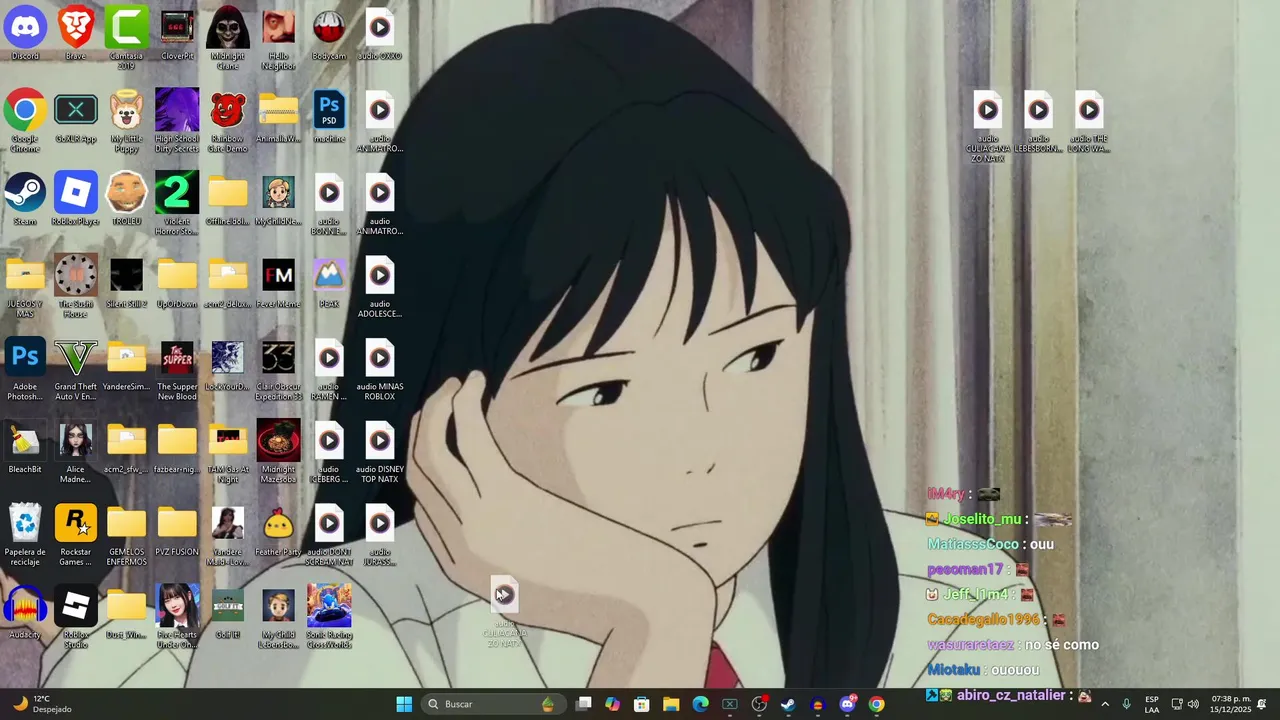The image size is (1280, 720).
Task: Open Microsoft Store taskbar icon
Action: [x=642, y=704]
